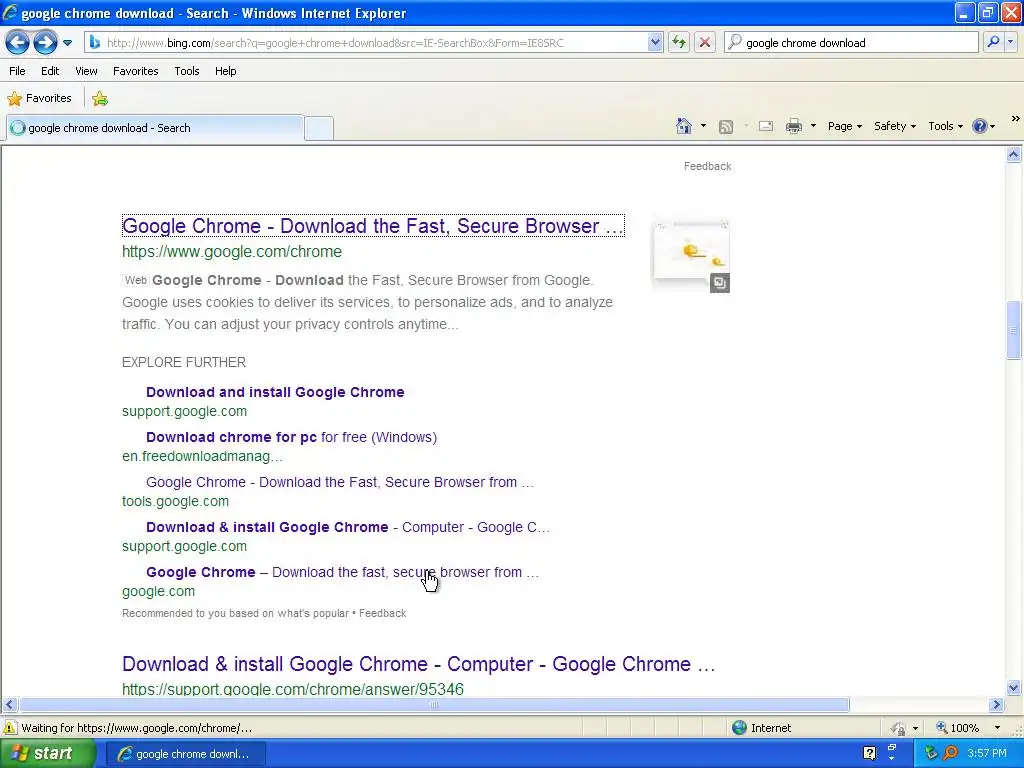
Task: Click the Forward navigation arrow
Action: point(45,43)
